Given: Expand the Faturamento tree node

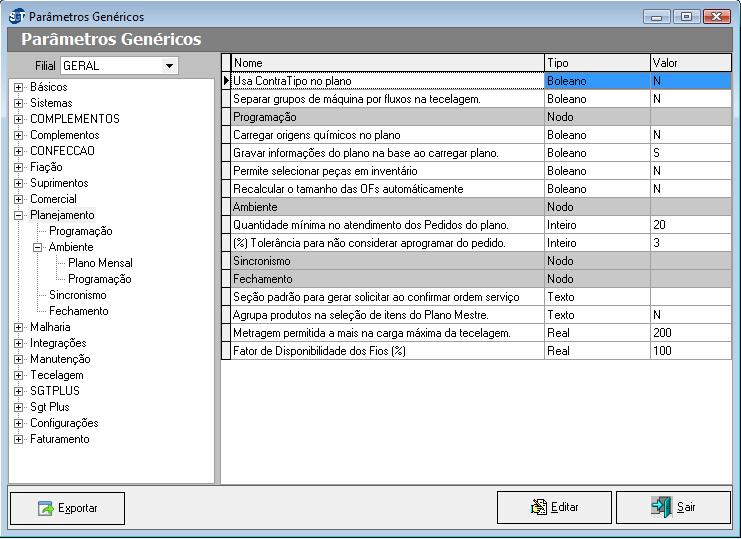Looking at the screenshot, I should click(19, 439).
